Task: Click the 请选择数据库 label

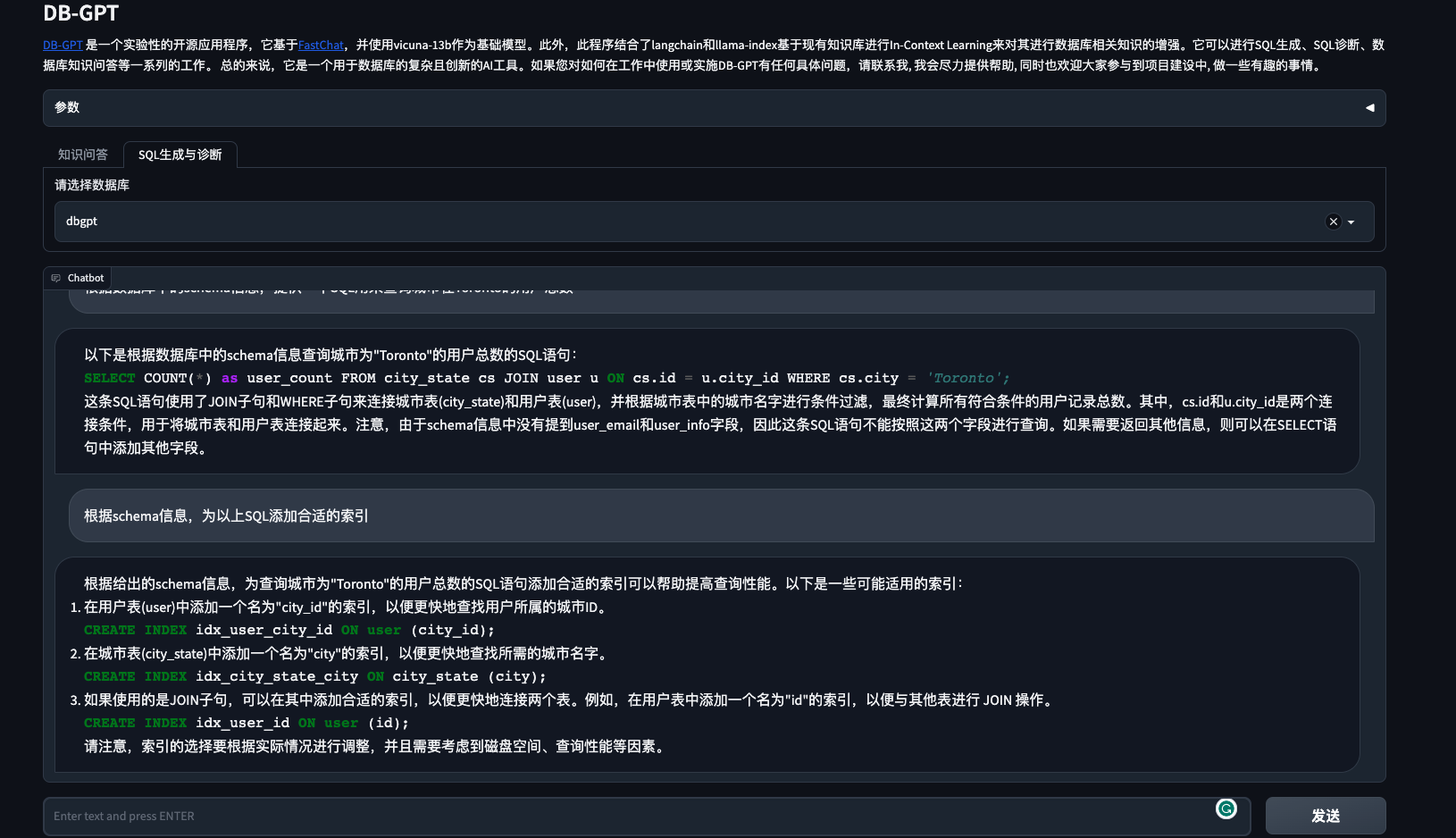Action: (92, 185)
